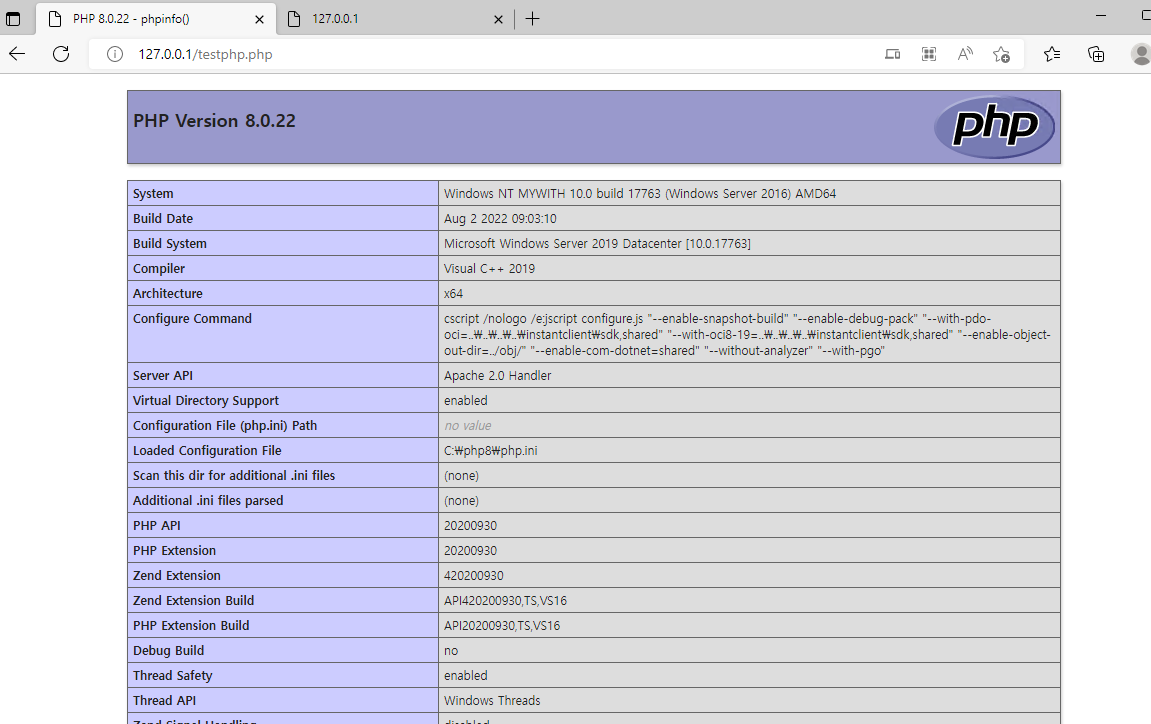Image resolution: width=1151 pixels, height=724 pixels.
Task: Open the profile avatar icon
Action: (1141, 54)
